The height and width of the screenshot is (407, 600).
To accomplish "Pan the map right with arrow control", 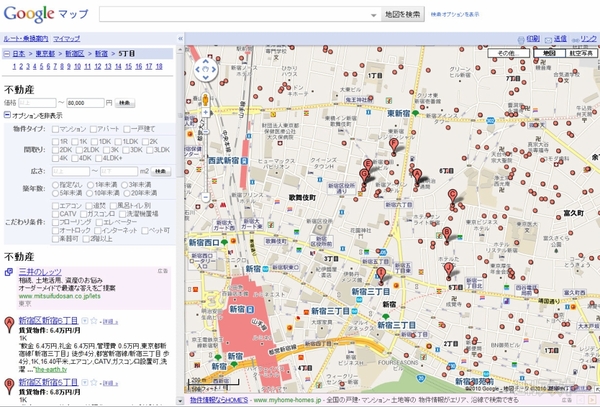I will coord(214,70).
